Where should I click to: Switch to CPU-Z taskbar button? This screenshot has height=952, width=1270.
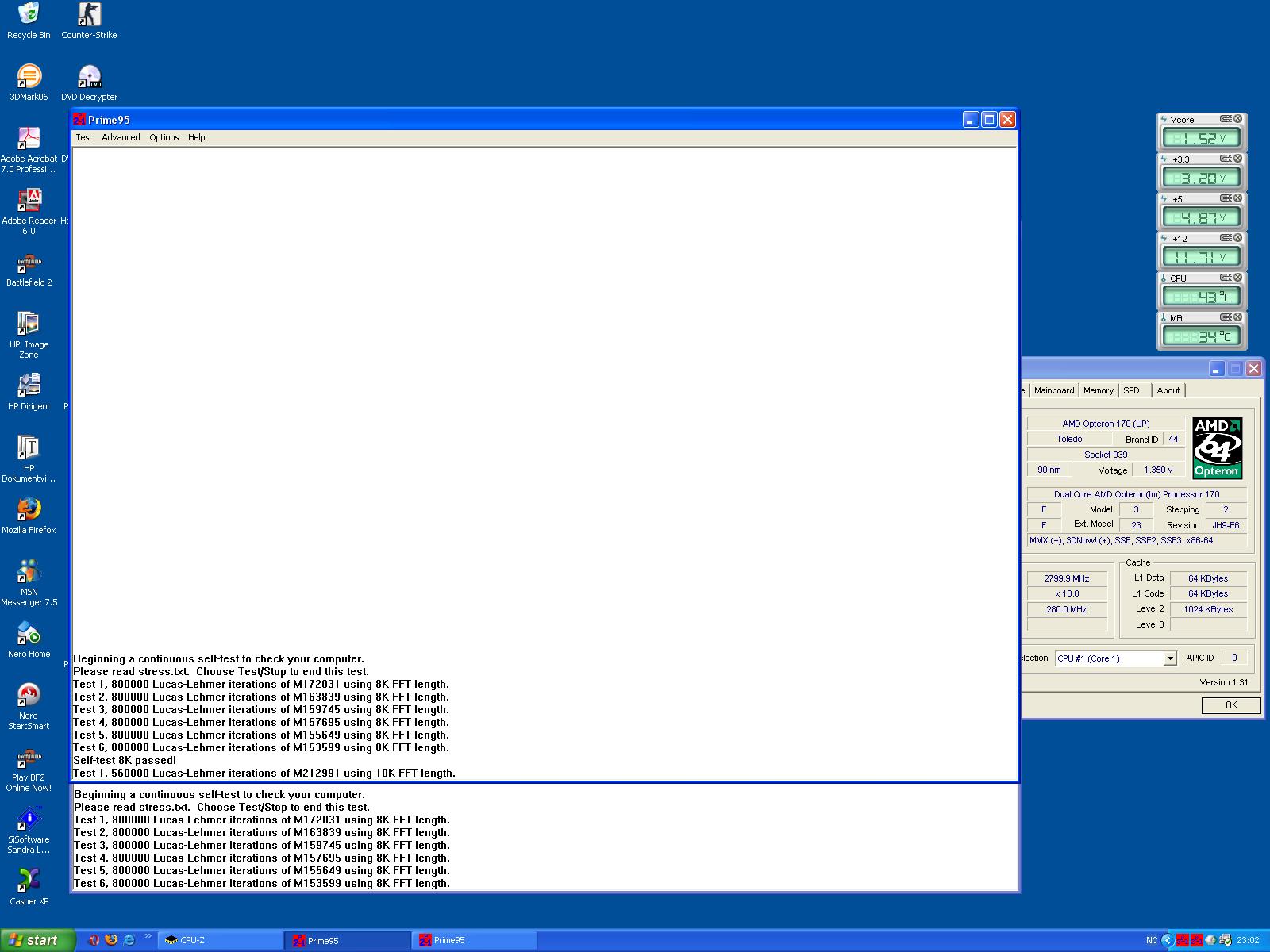(221, 940)
